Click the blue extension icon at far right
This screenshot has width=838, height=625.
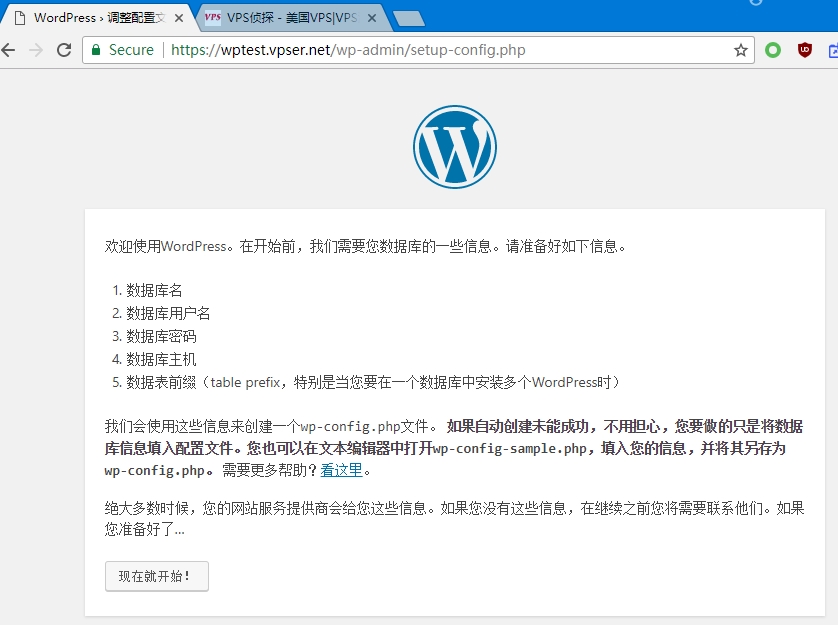(x=832, y=50)
